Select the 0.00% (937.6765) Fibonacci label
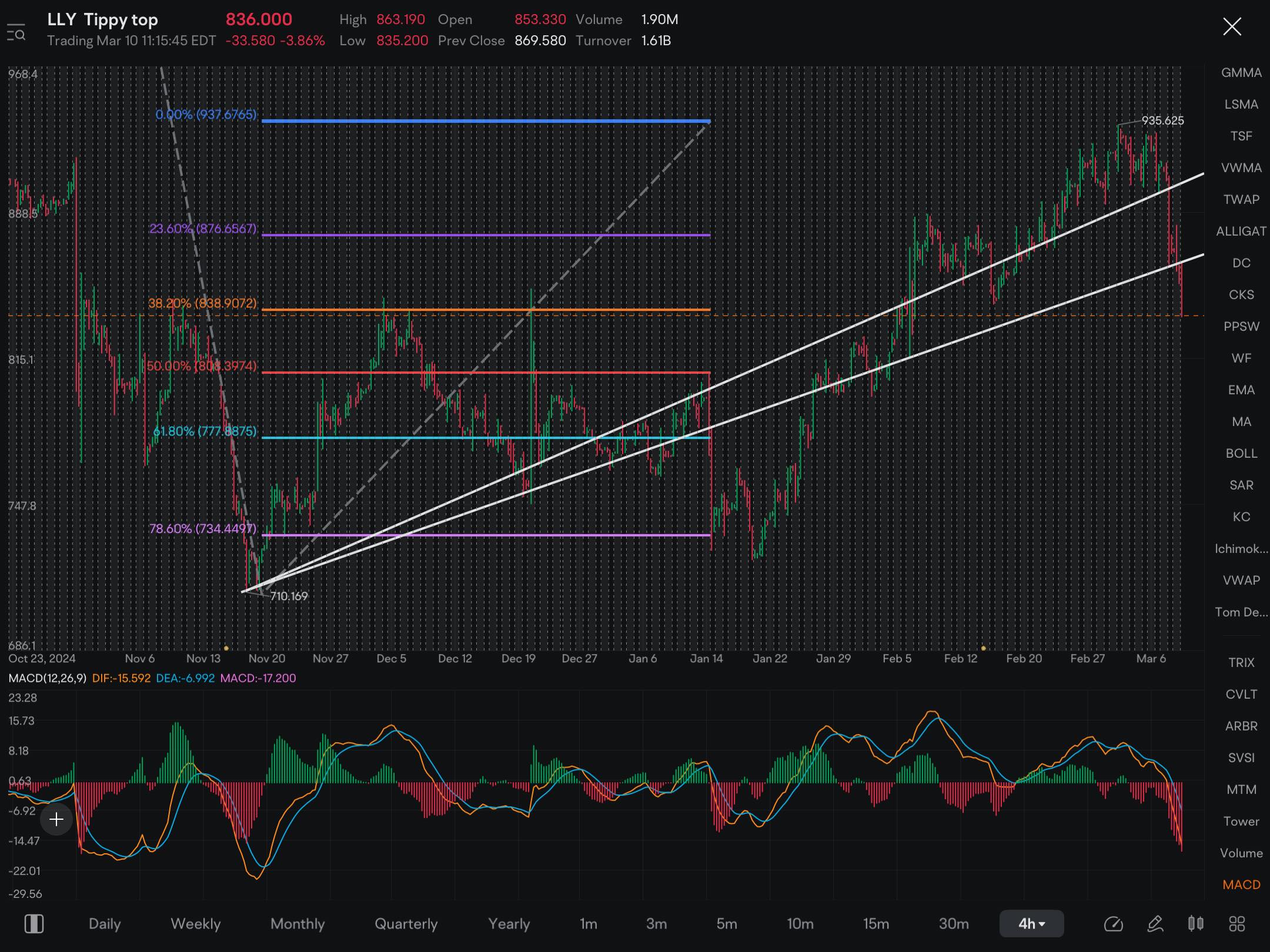 [206, 115]
